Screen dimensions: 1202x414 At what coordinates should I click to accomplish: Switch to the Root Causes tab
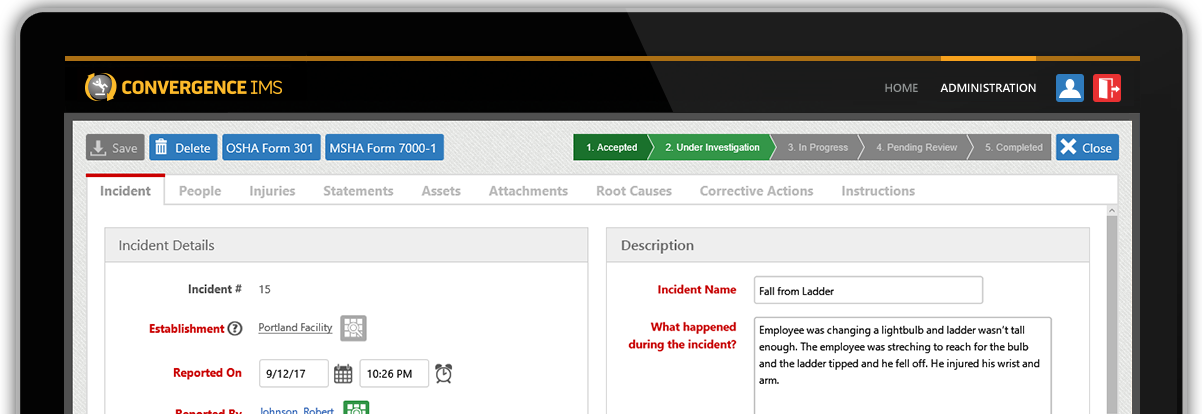coord(634,190)
